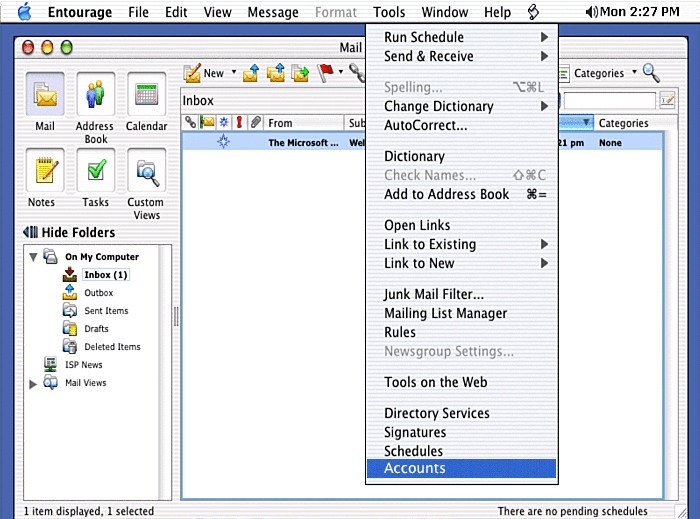The image size is (700, 519).
Task: Click the Deleted Items trash icon
Action: (70, 346)
